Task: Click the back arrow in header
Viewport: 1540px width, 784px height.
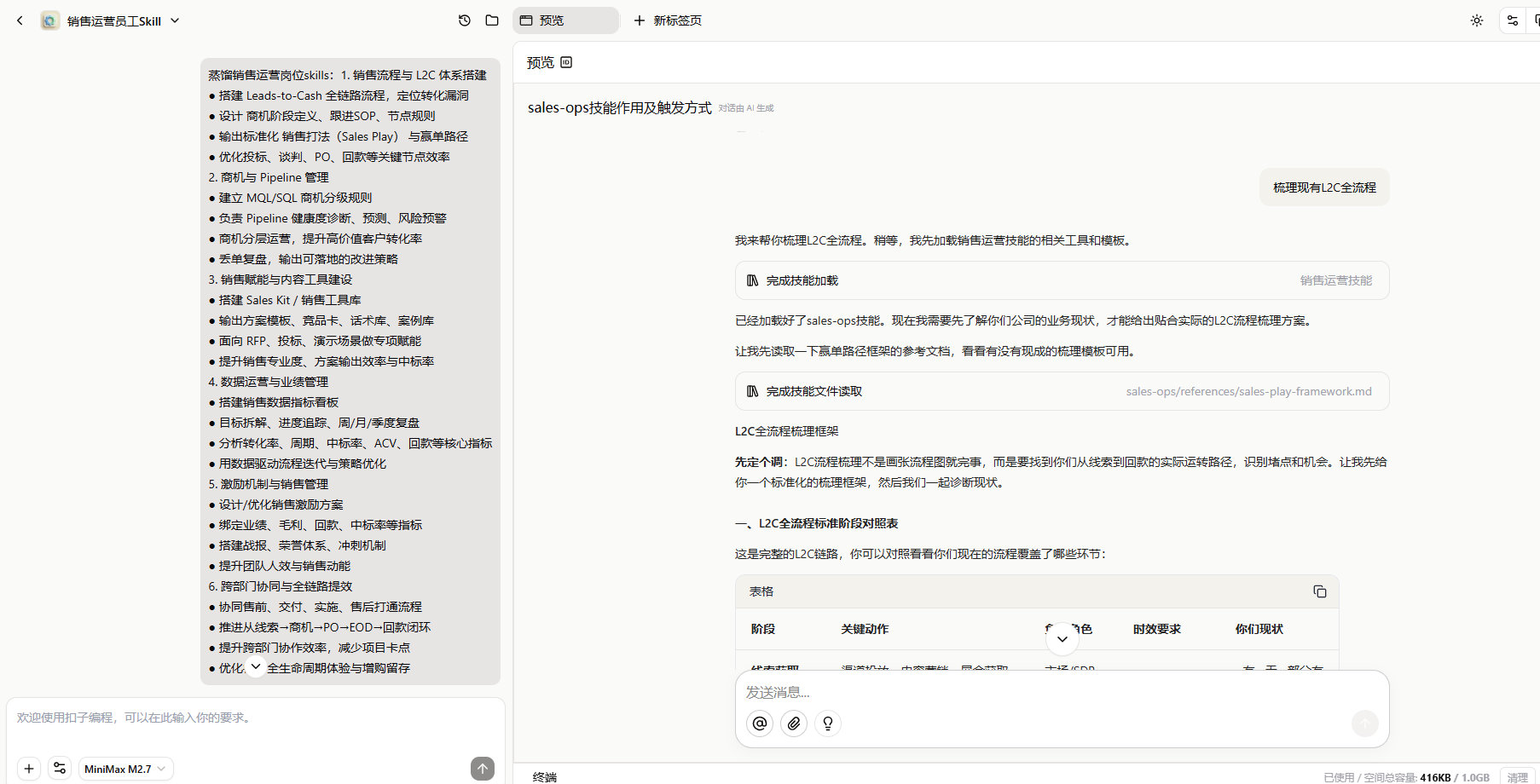Action: (20, 20)
